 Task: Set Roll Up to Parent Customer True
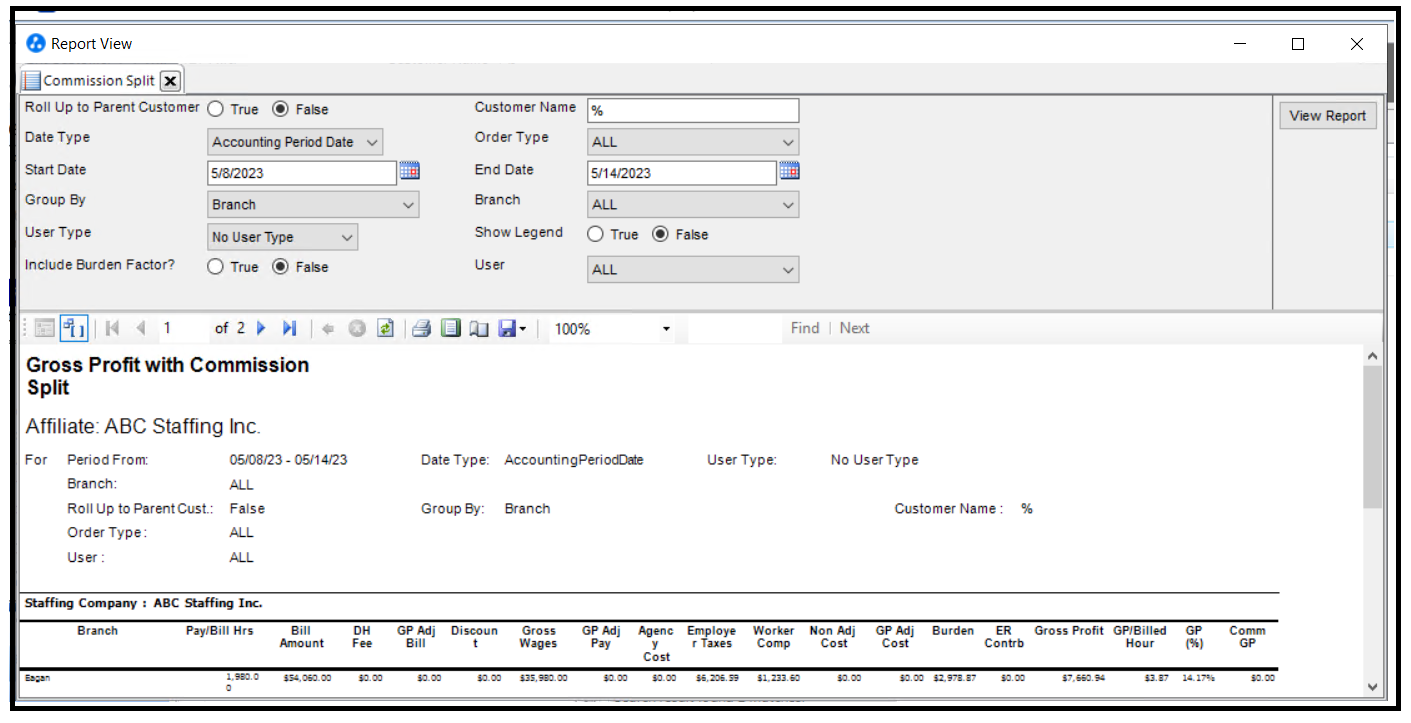click(x=215, y=109)
